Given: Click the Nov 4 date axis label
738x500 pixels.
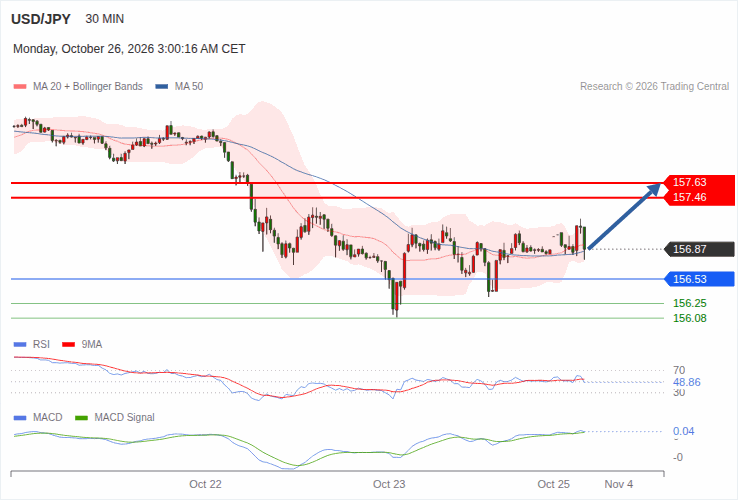Looking at the screenshot, I should click(619, 484).
